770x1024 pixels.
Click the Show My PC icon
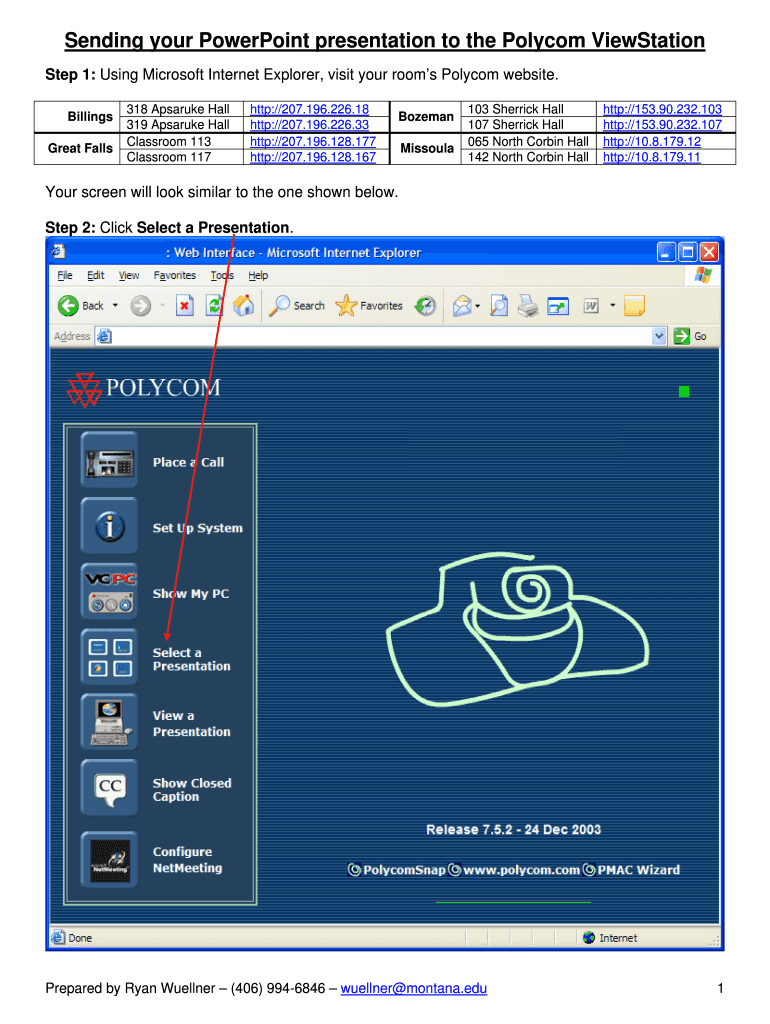coord(109,593)
